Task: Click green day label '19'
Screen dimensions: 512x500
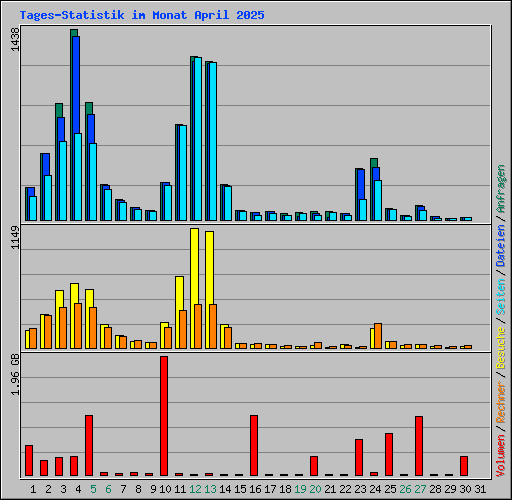Action: (300, 489)
